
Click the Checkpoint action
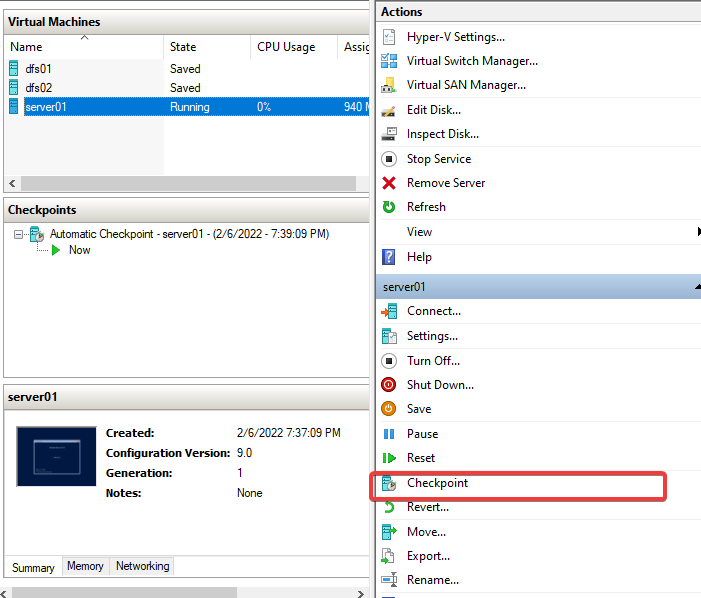point(437,483)
